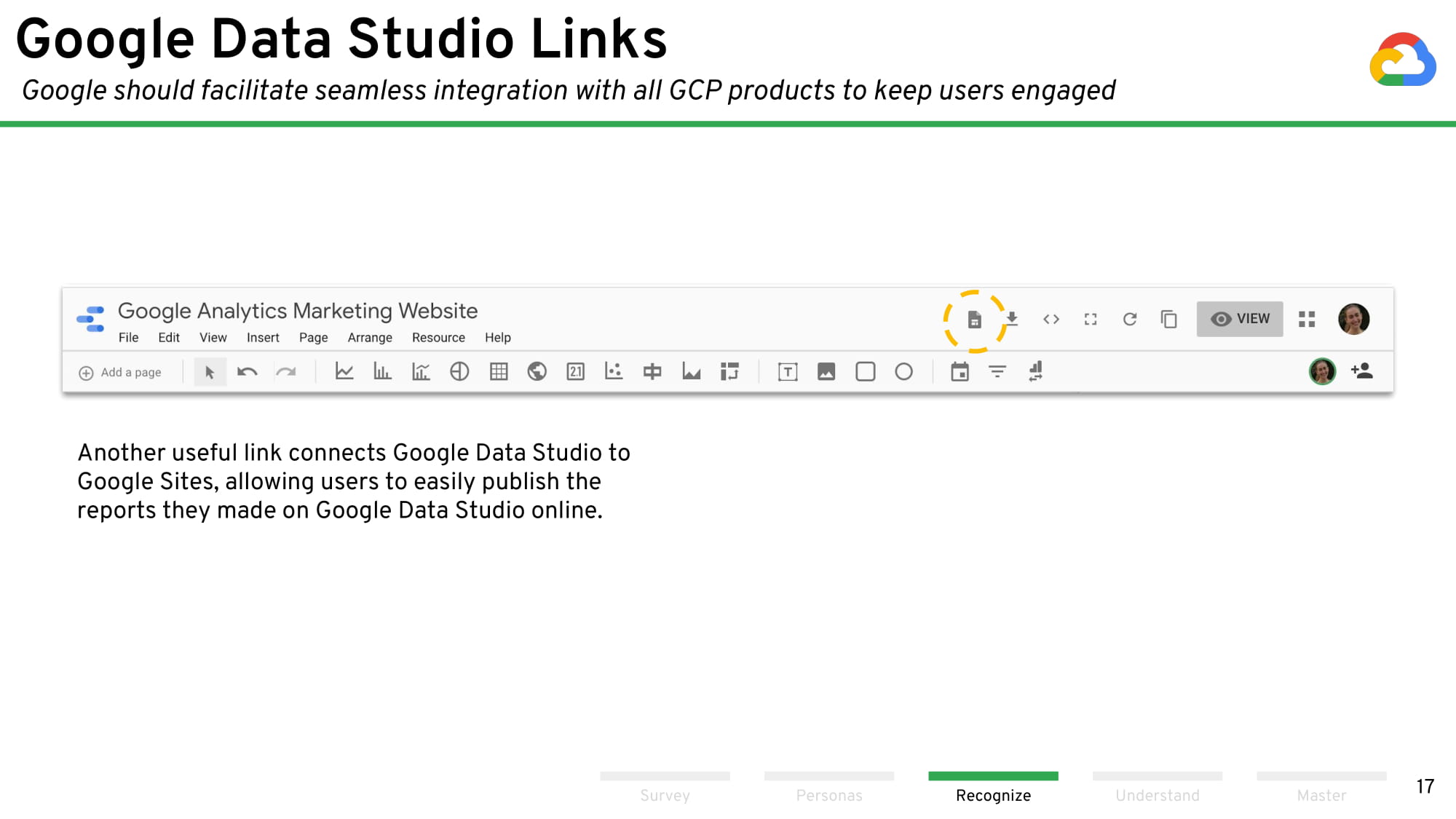The image size is (1456, 819).
Task: Open the Page menu
Action: pyautogui.click(x=313, y=338)
